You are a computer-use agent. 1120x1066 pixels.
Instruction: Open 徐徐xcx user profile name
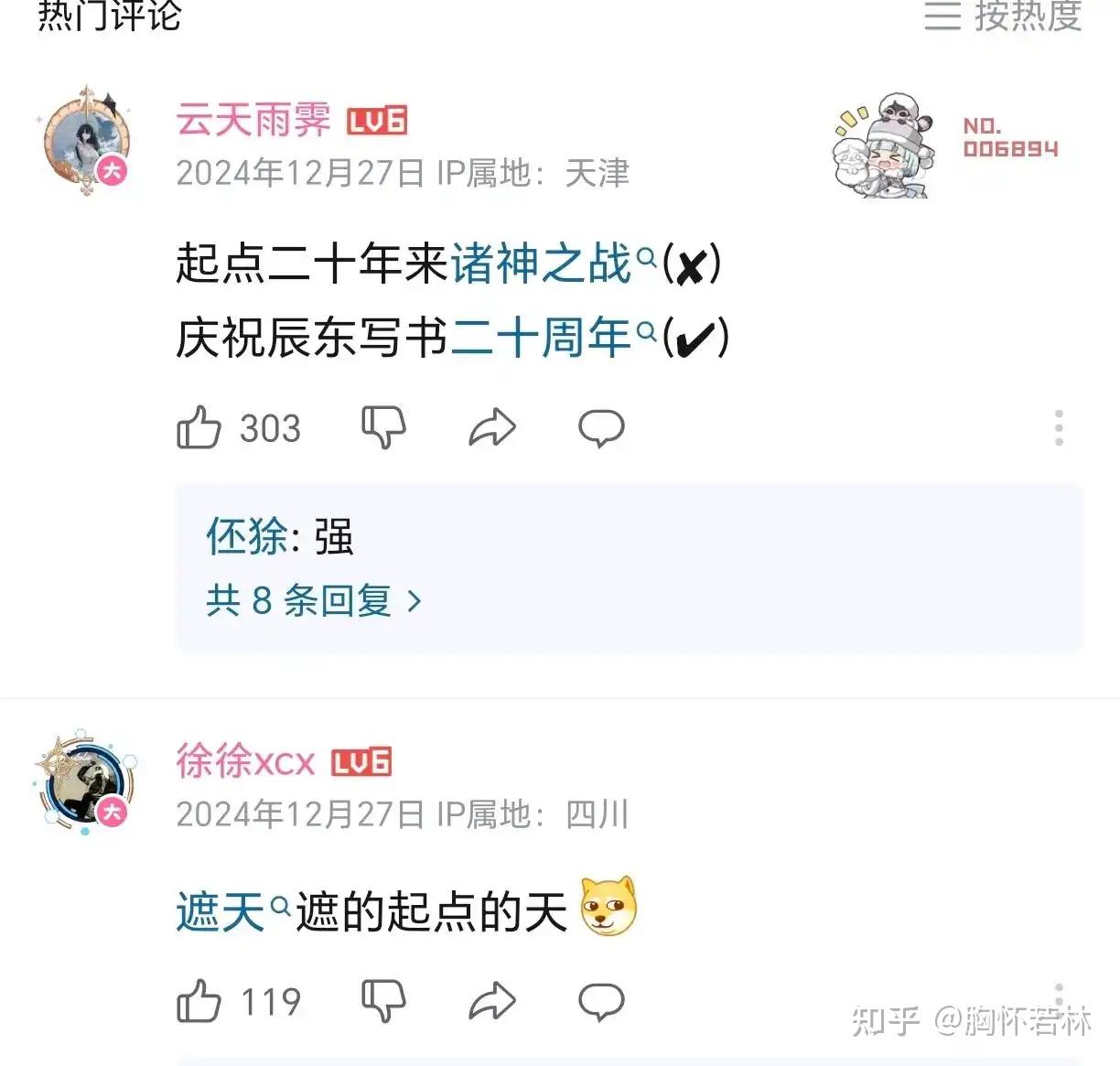click(245, 761)
